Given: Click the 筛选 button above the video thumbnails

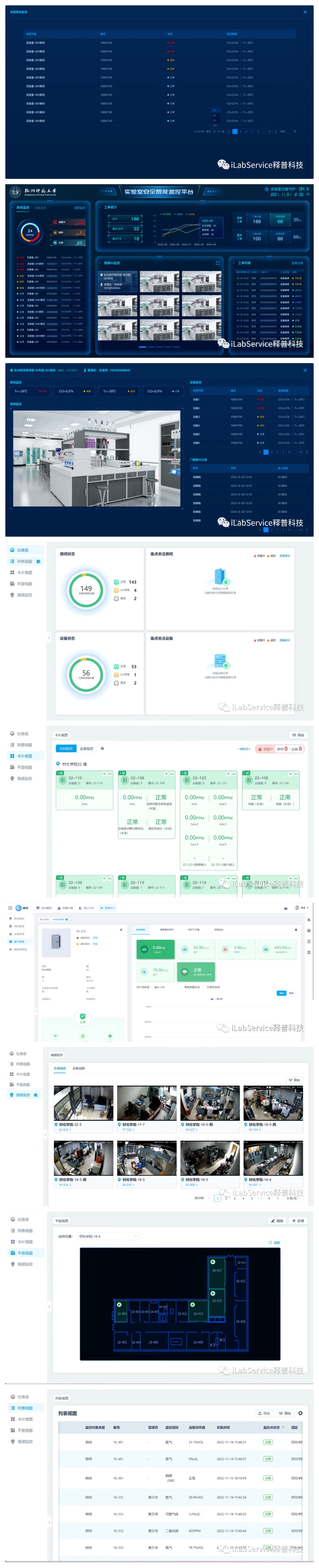Looking at the screenshot, I should click(295, 1080).
